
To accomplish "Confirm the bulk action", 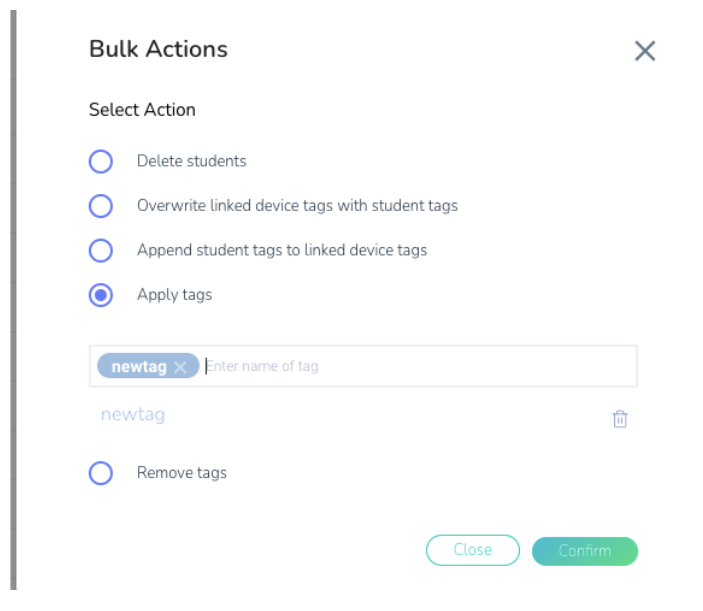I will [585, 551].
